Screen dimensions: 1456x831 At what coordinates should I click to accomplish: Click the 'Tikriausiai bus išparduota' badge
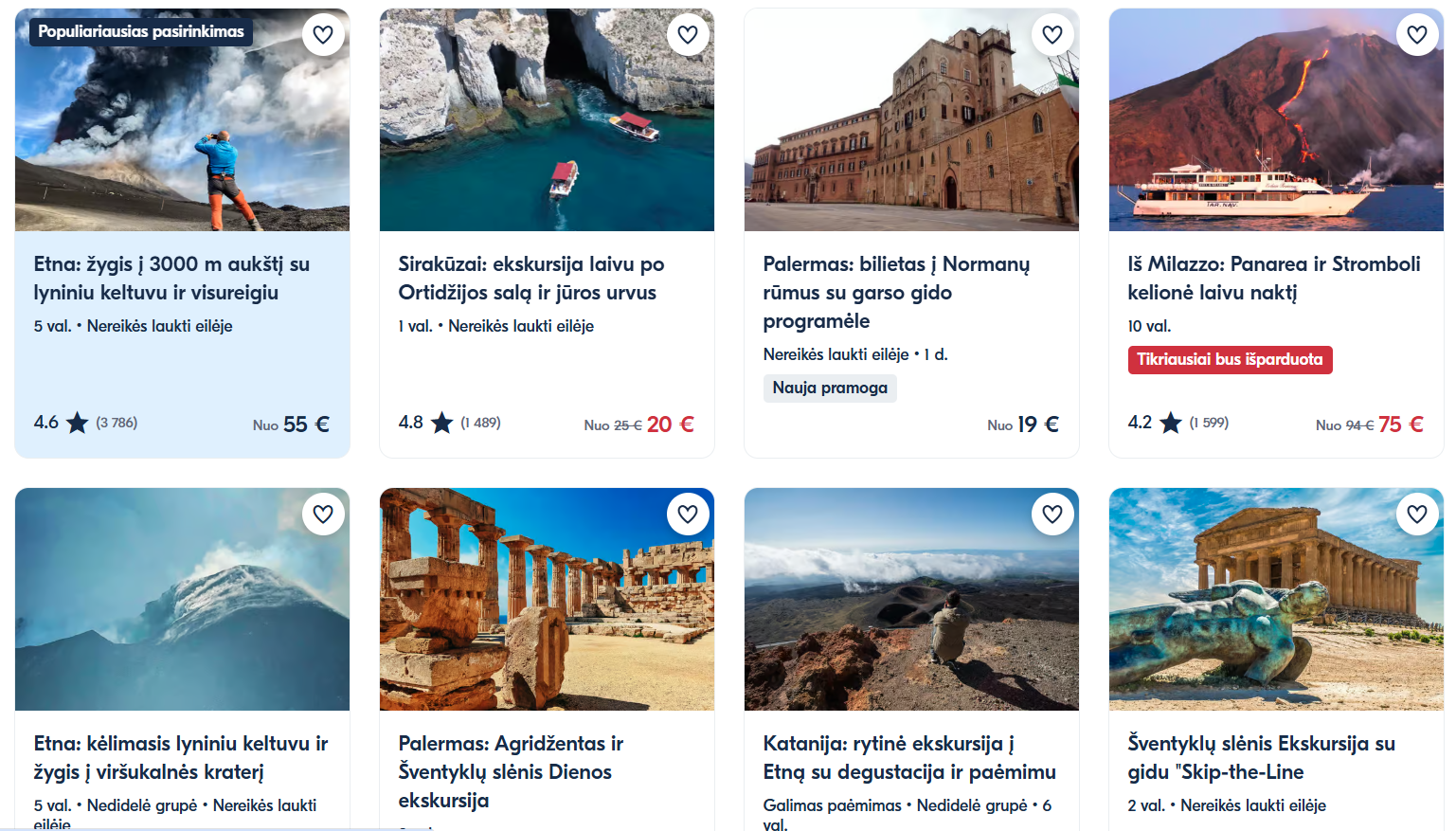pyautogui.click(x=1230, y=360)
